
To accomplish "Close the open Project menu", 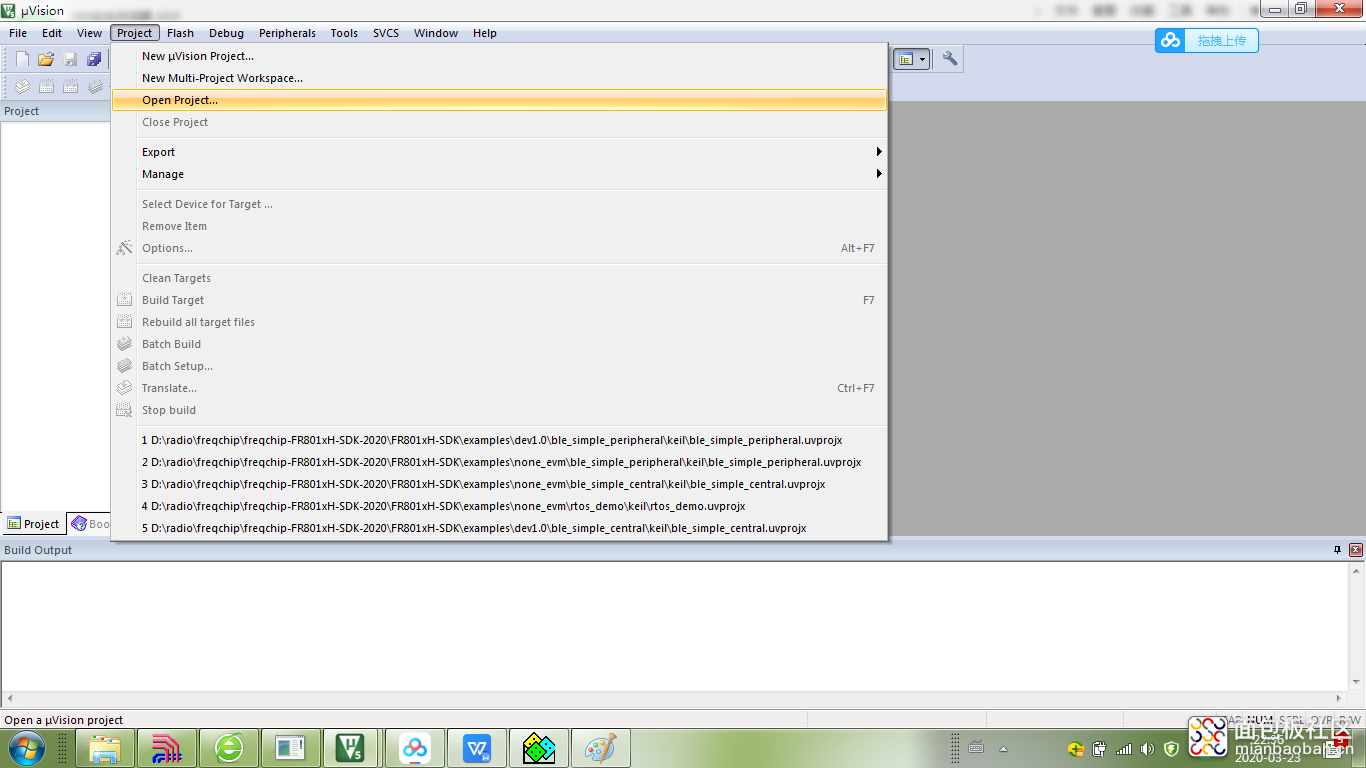I will point(134,33).
